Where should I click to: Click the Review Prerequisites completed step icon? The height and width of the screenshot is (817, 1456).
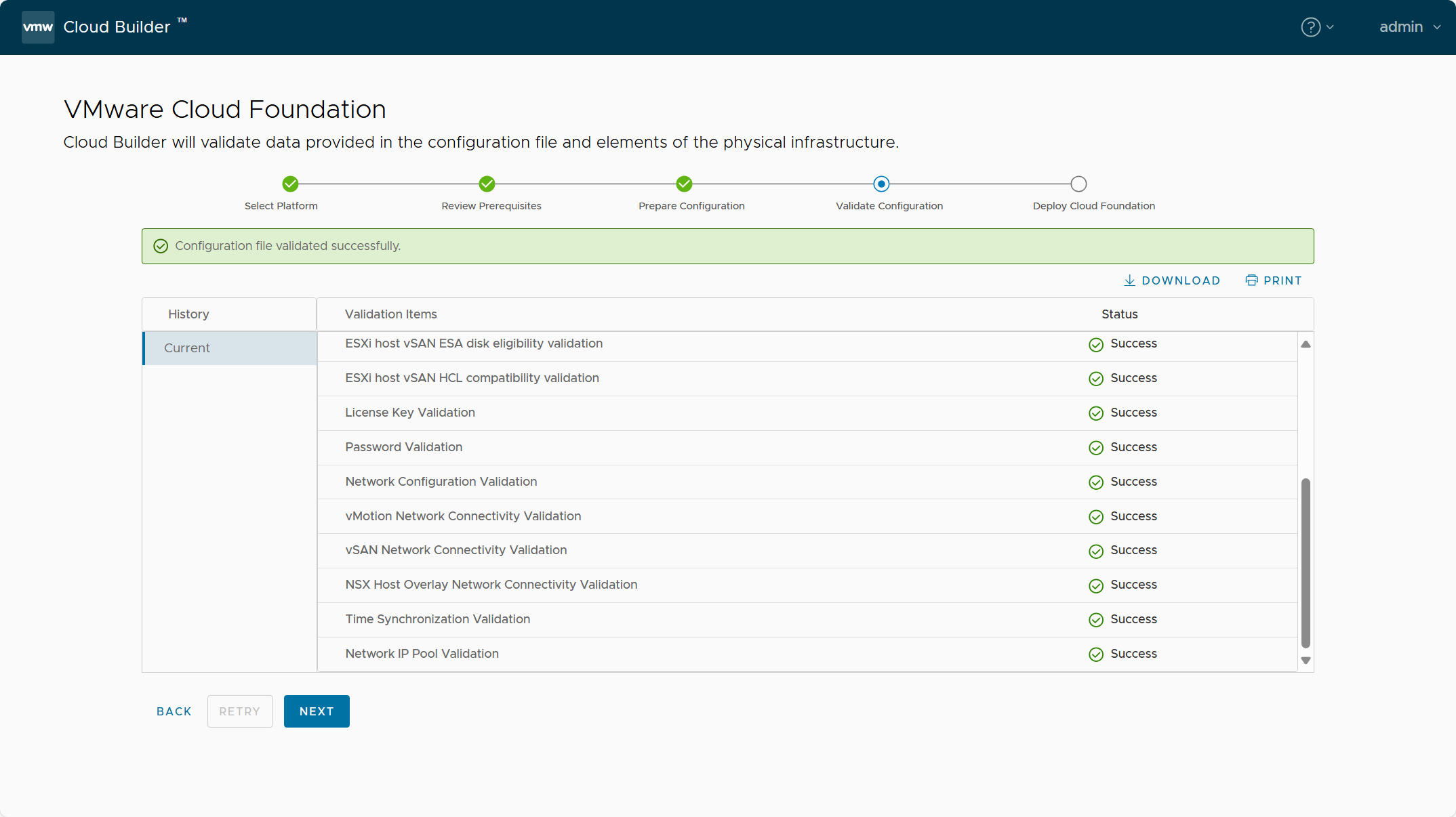pyautogui.click(x=487, y=184)
